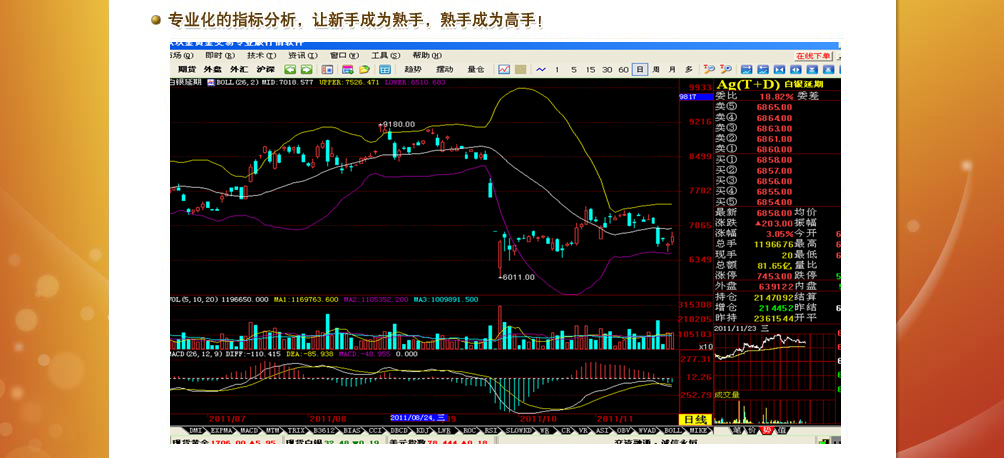The height and width of the screenshot is (458, 1004).
Task: Open the 即时 menu
Action: (x=220, y=55)
